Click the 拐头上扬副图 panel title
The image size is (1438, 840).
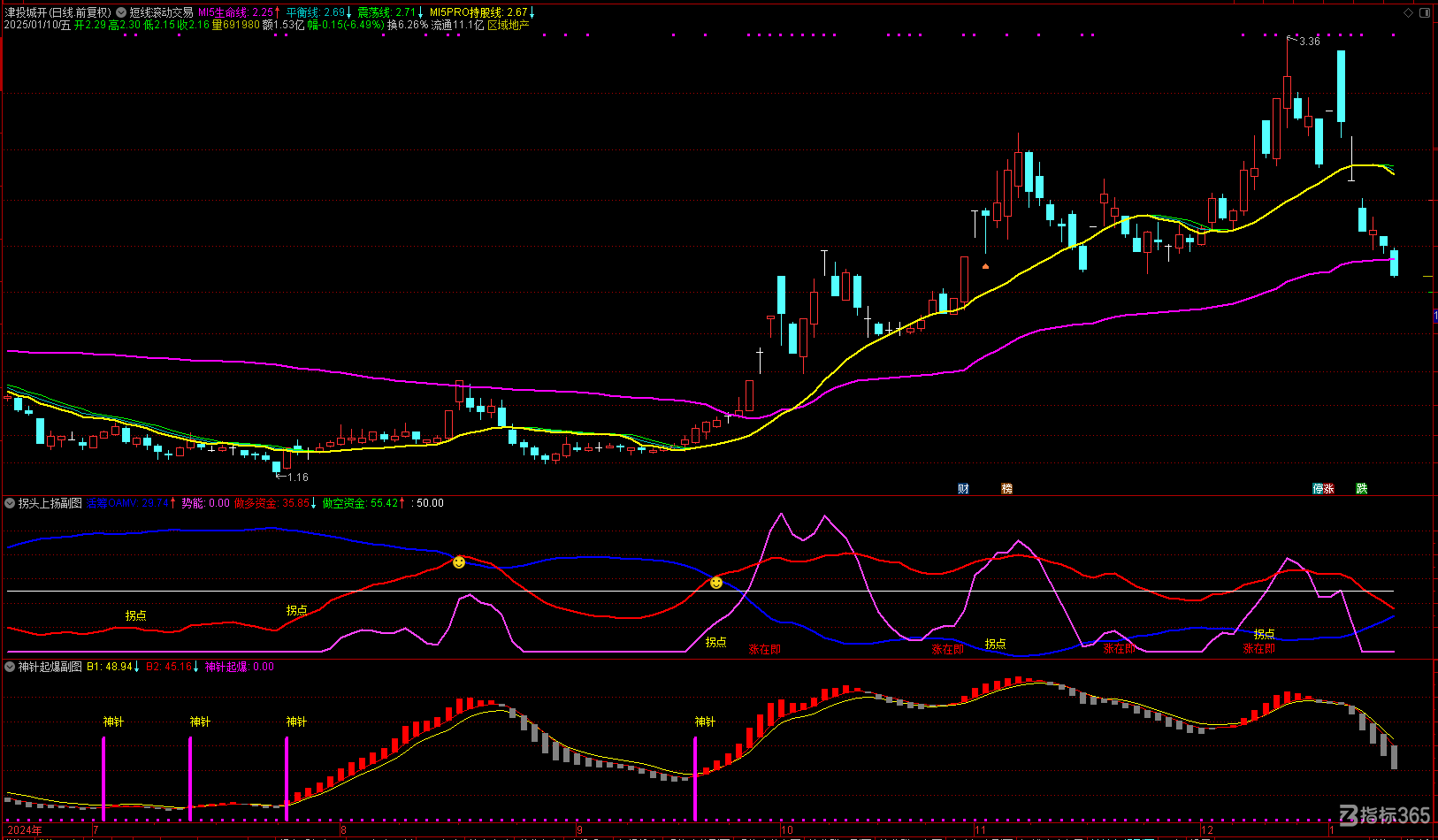50,503
